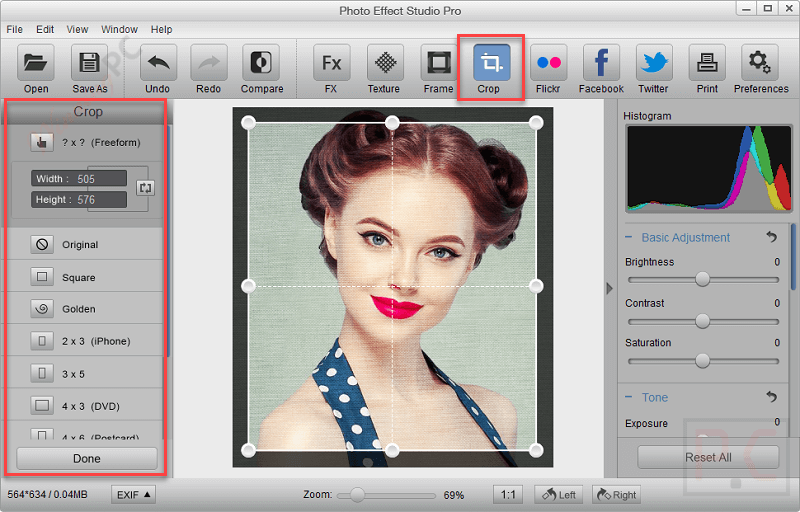
Task: Click the Saturation slider handle
Action: 703,361
